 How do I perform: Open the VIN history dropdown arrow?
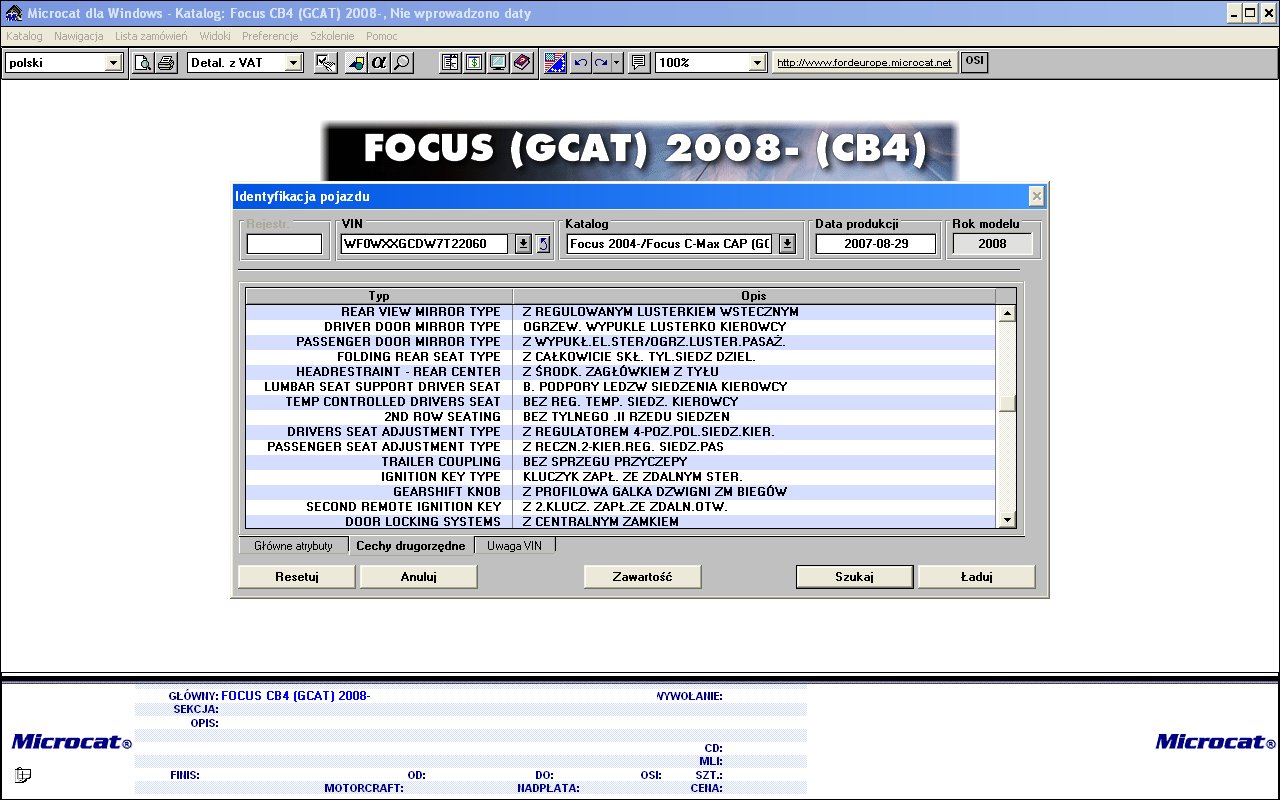(523, 244)
